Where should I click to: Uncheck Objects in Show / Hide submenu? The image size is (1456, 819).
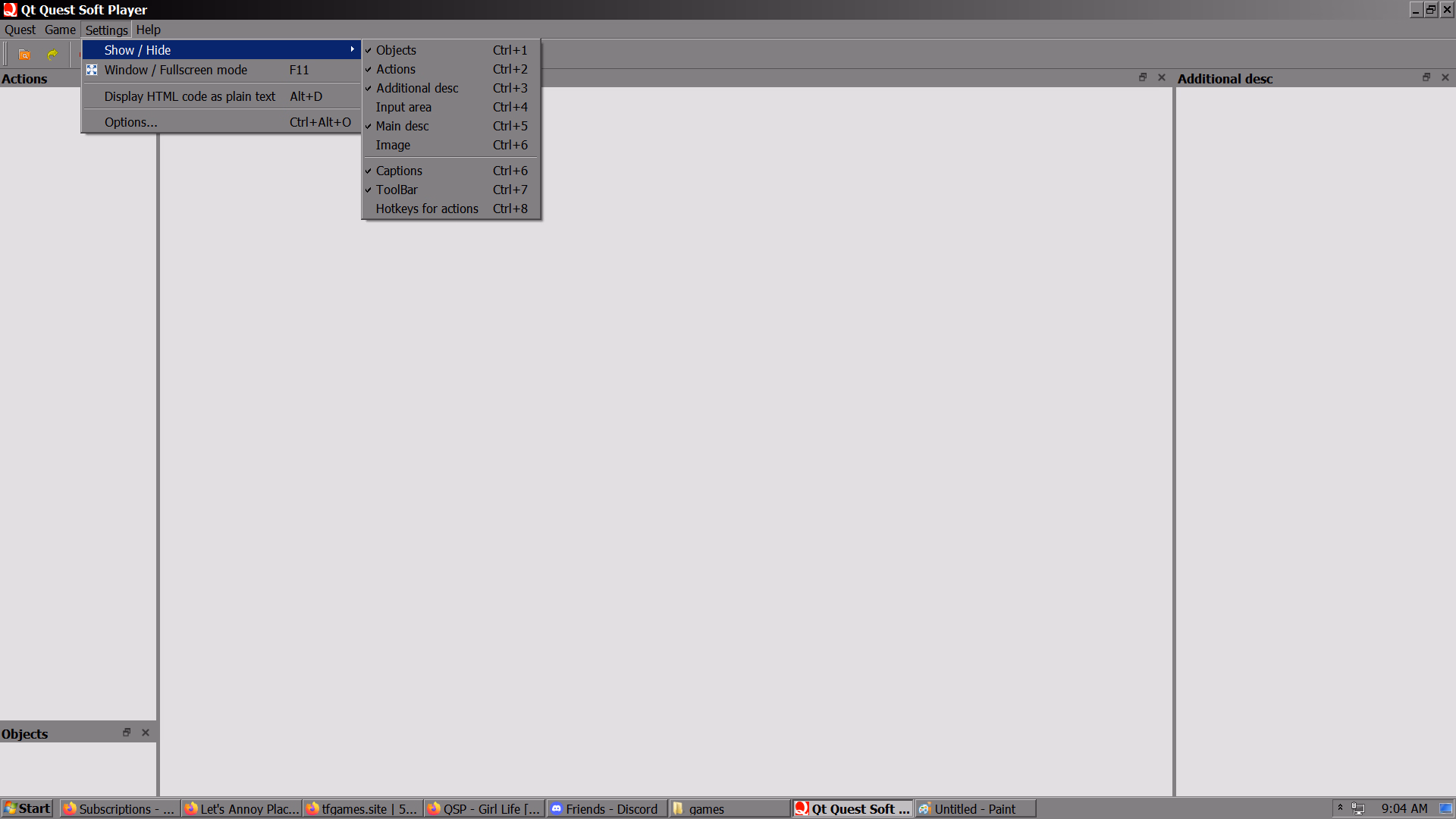tap(396, 50)
